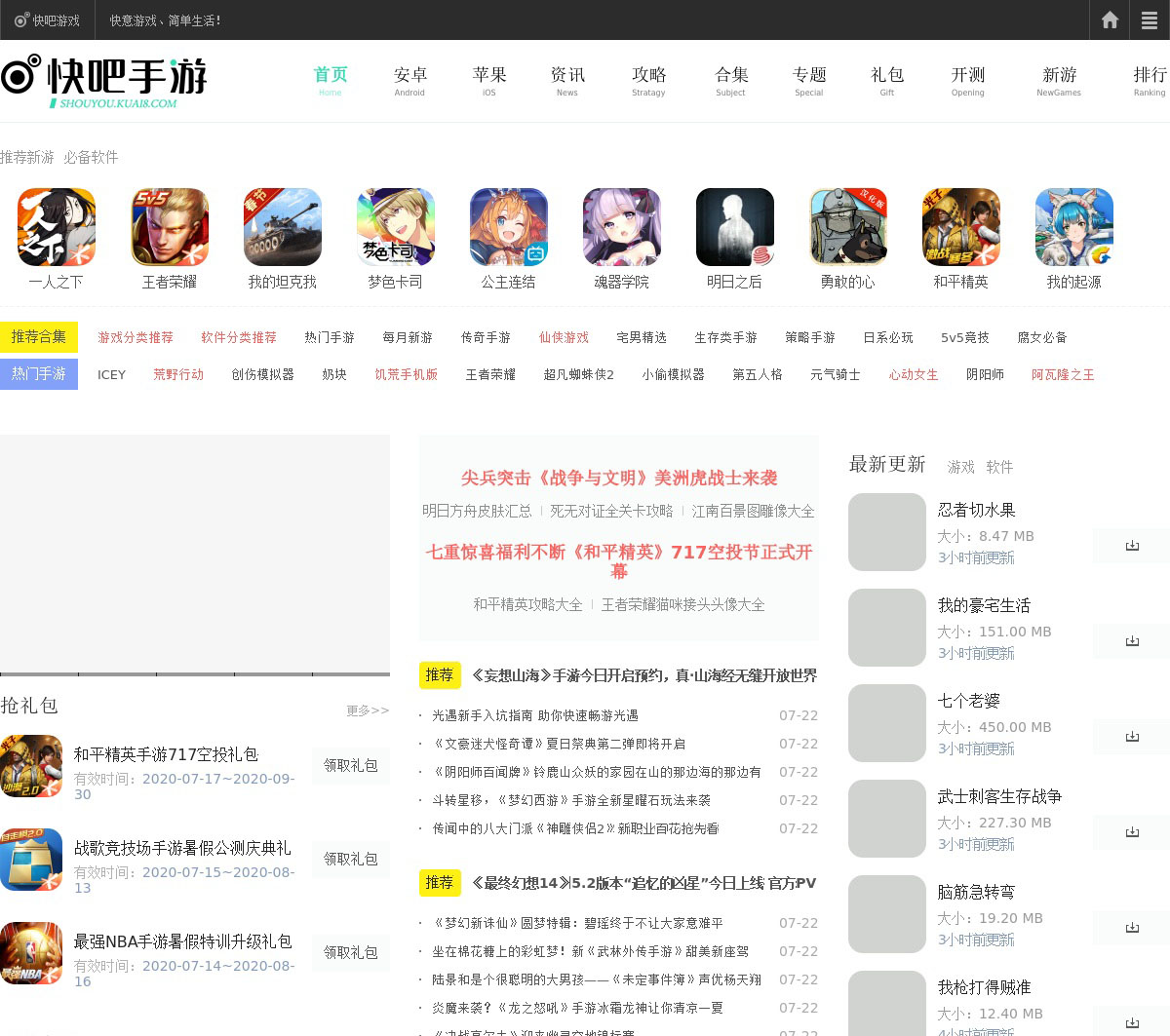Image resolution: width=1170 pixels, height=1036 pixels.
Task: Download 七个老婆 via download icon
Action: (1132, 737)
